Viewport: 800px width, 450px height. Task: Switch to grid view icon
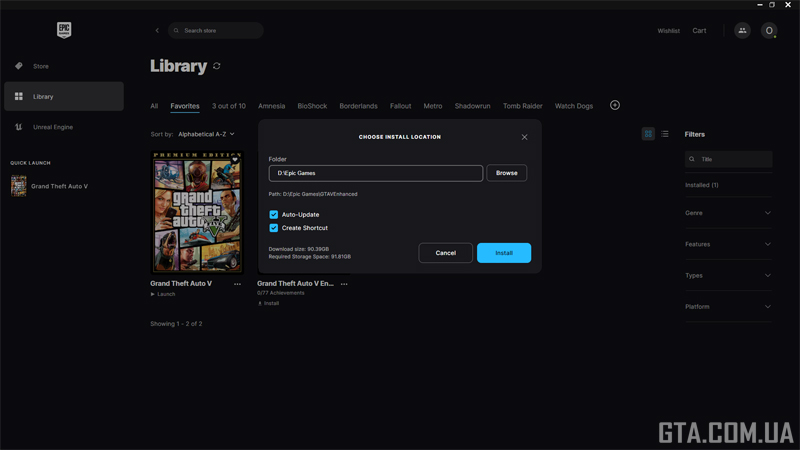[x=648, y=134]
